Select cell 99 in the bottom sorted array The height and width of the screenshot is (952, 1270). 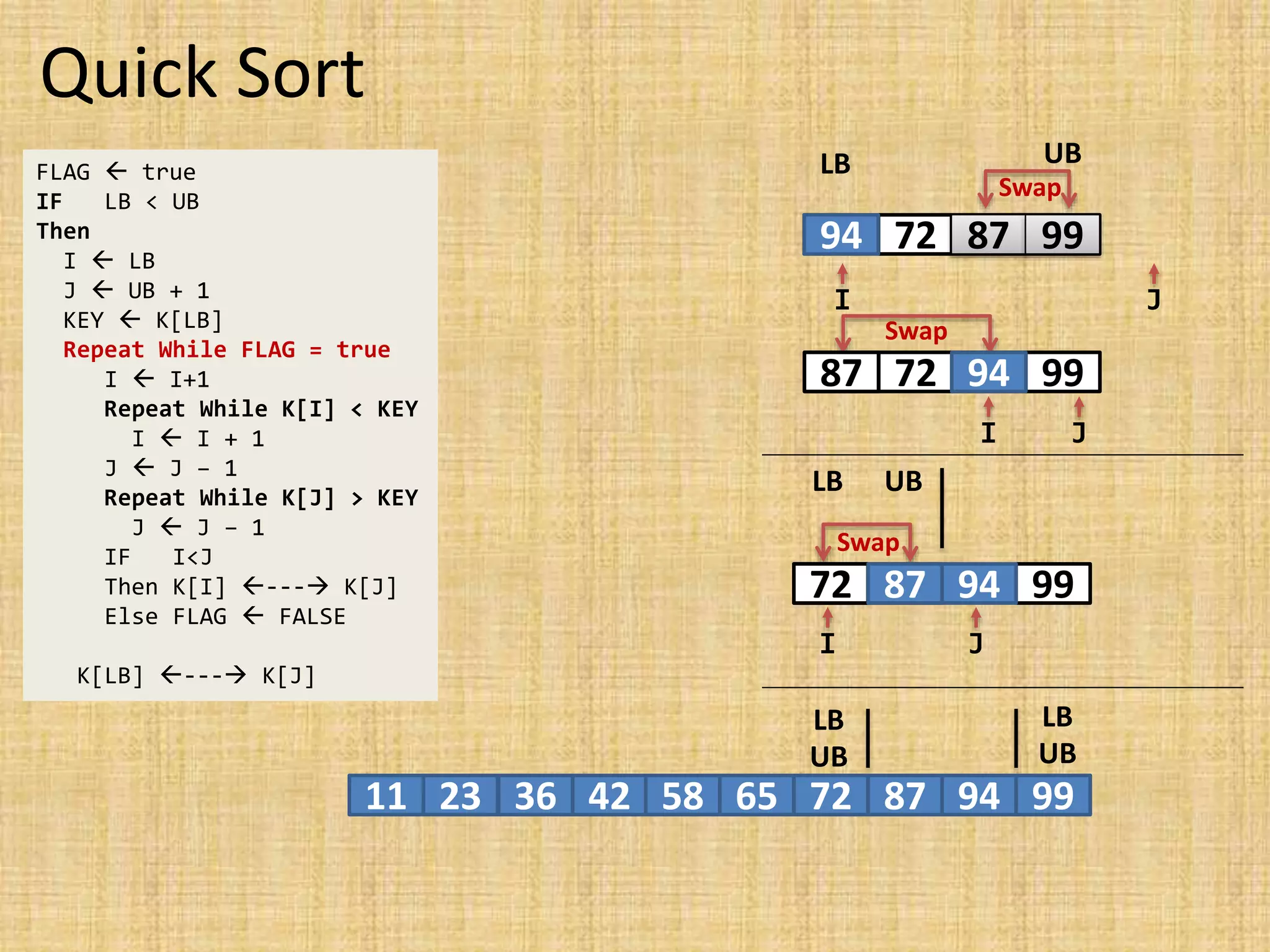pos(1052,796)
